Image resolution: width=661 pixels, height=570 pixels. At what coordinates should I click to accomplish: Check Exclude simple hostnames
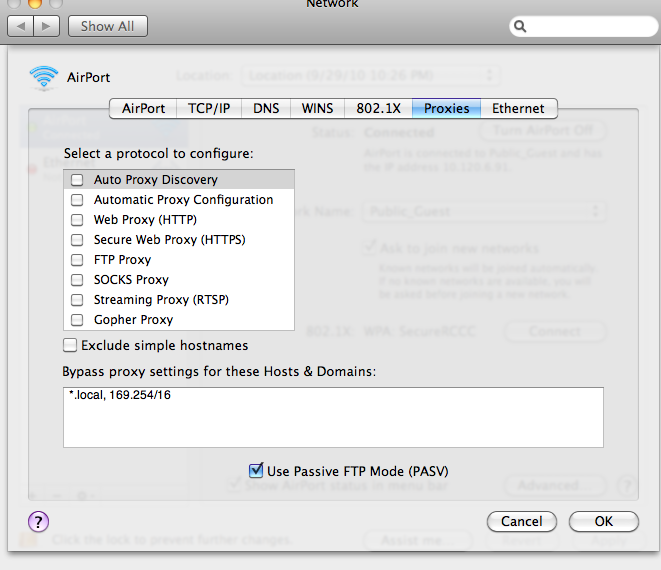(70, 345)
